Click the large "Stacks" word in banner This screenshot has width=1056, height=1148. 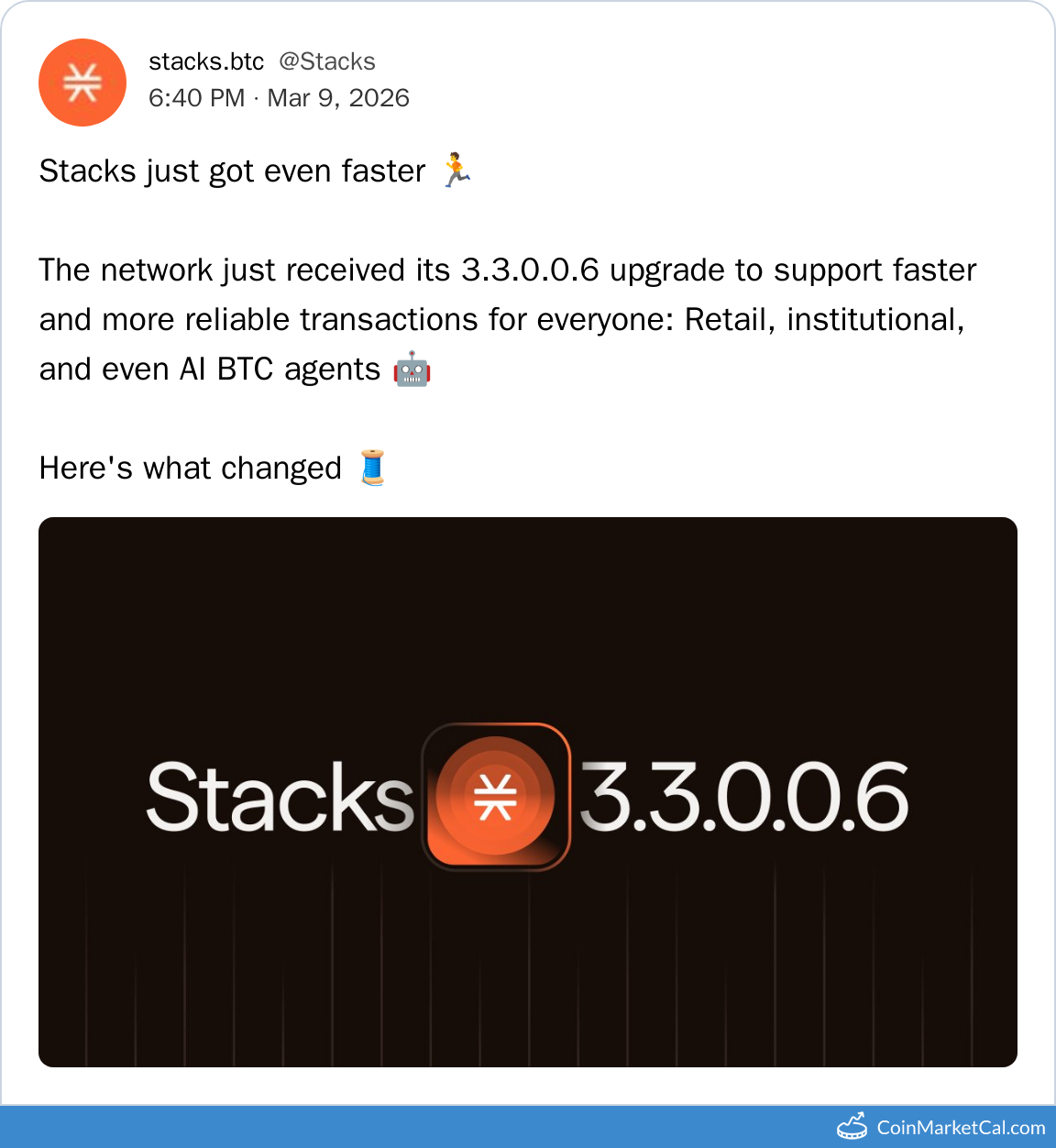280,798
